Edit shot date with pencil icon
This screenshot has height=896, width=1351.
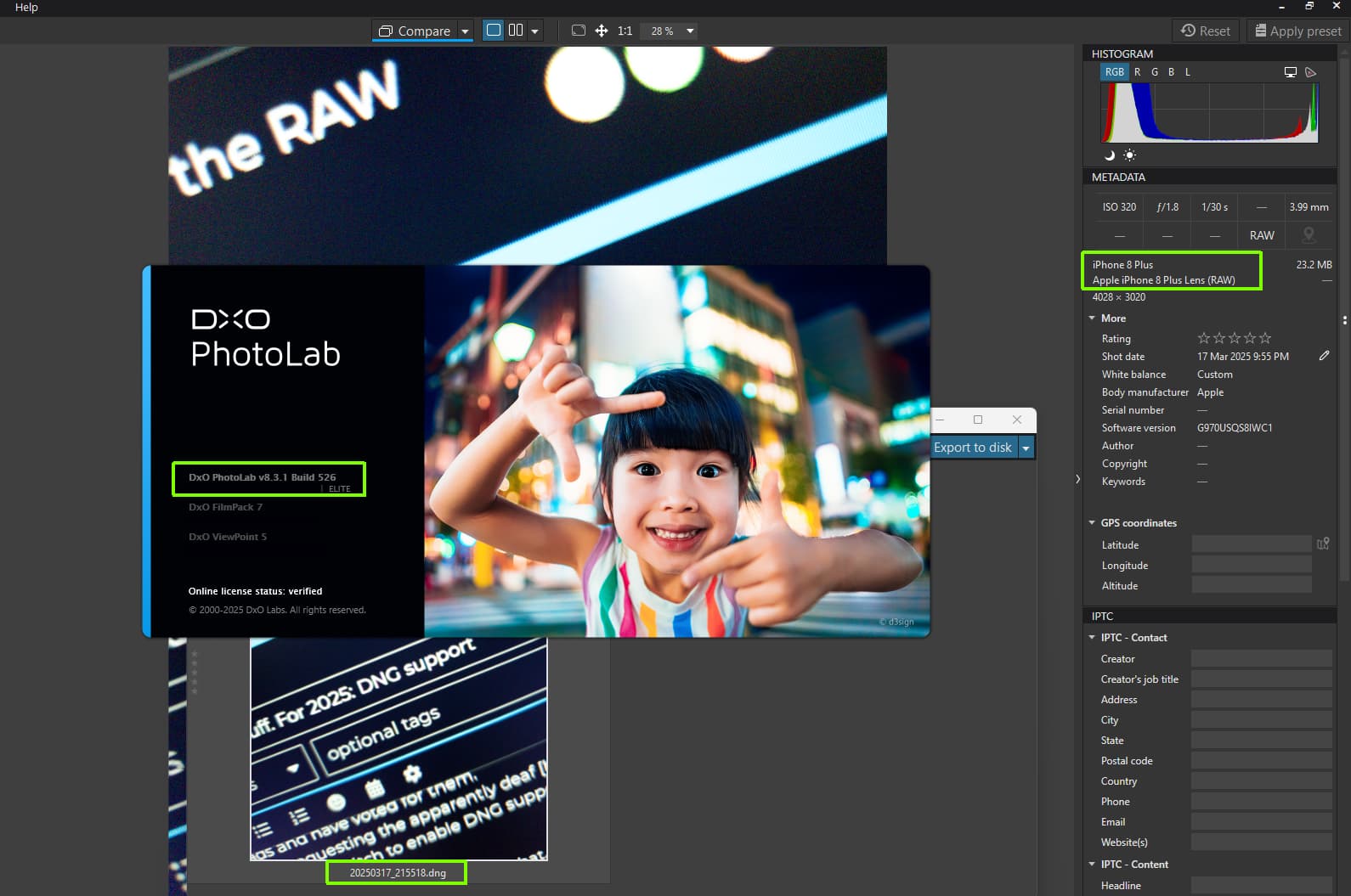click(1324, 356)
